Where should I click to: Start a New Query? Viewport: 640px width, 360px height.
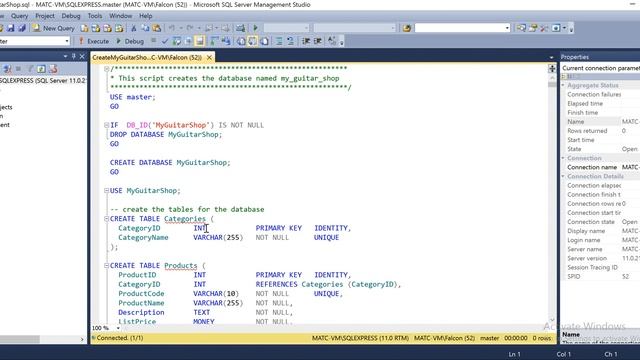[54, 28]
